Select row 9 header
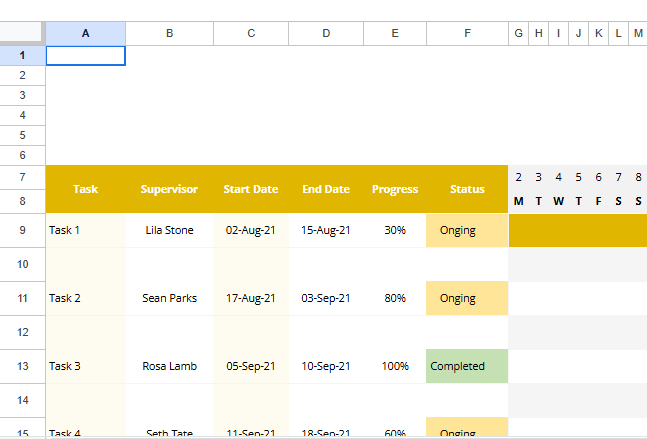This screenshot has height=439, width=647. click(22, 230)
